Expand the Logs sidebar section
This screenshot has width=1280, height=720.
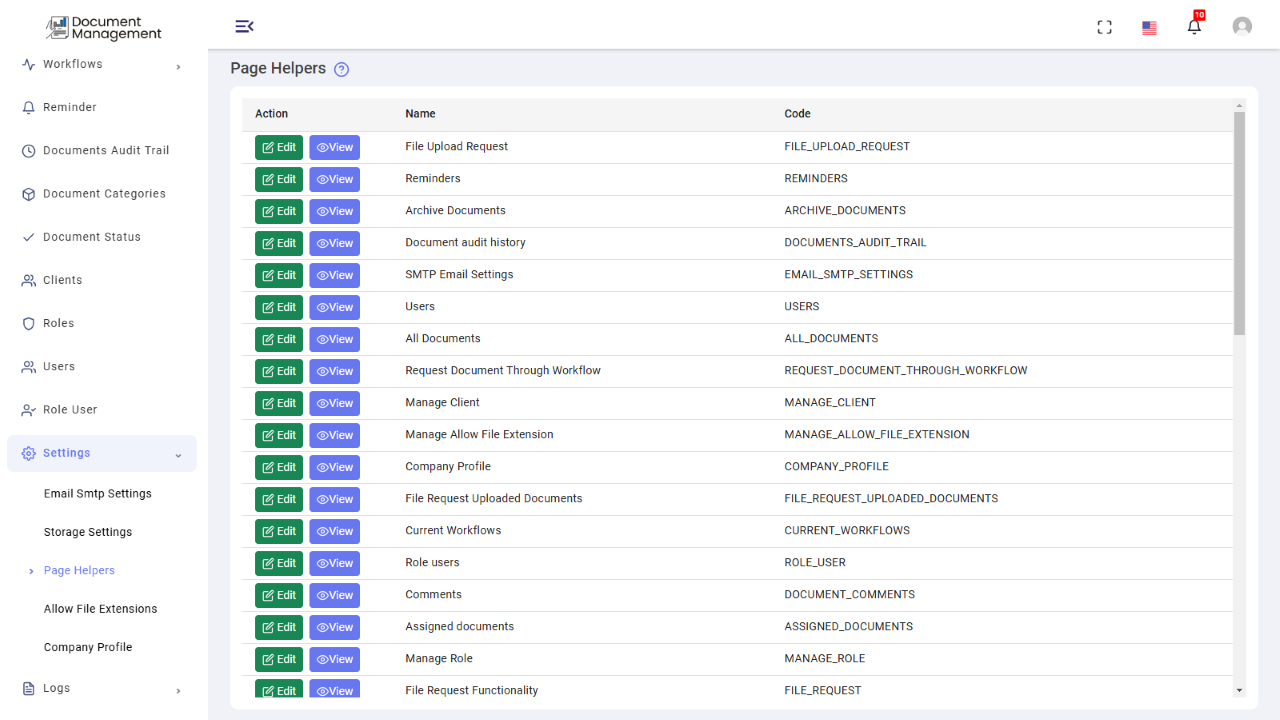(178, 690)
